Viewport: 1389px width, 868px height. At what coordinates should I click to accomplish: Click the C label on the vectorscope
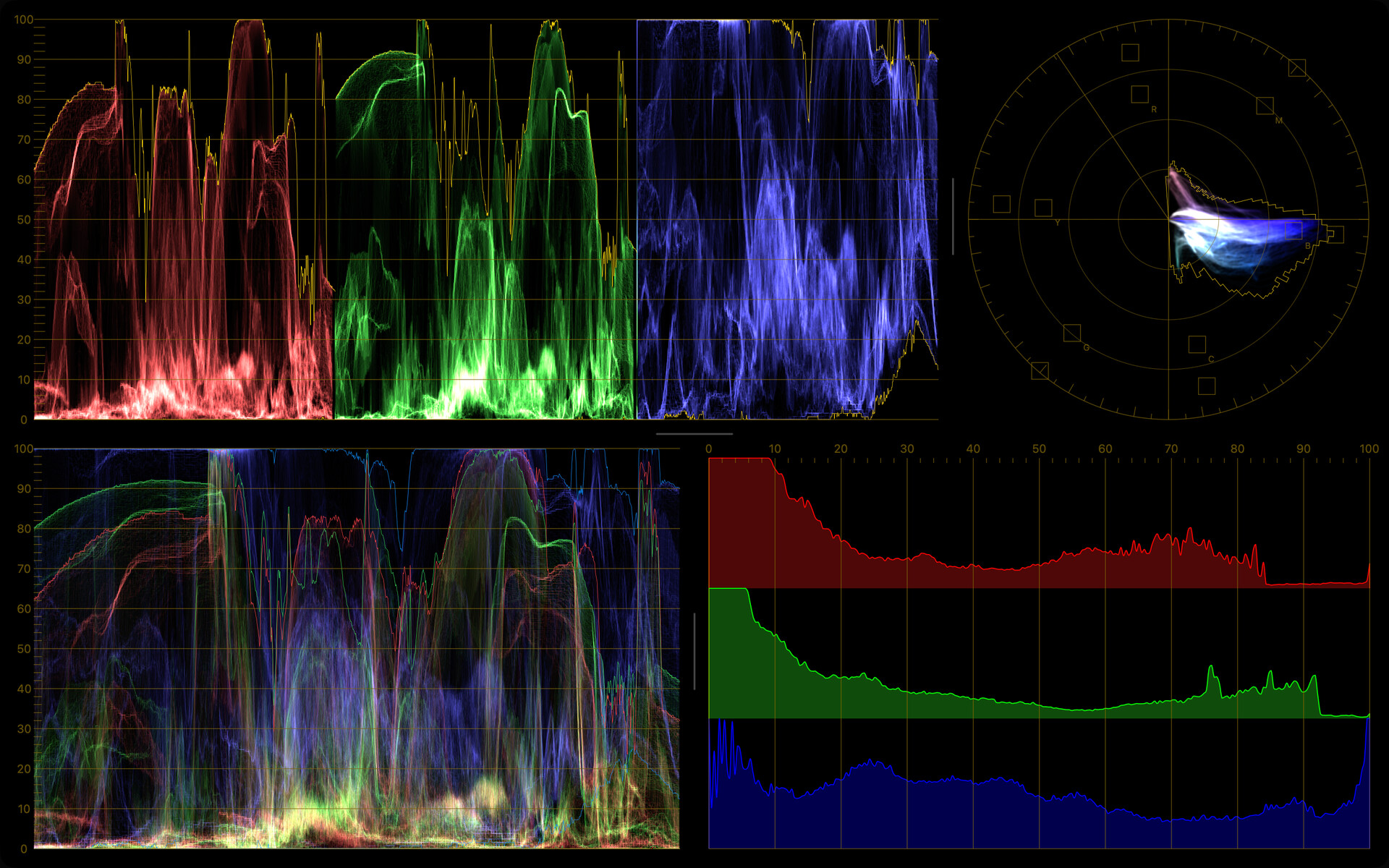[1211, 359]
